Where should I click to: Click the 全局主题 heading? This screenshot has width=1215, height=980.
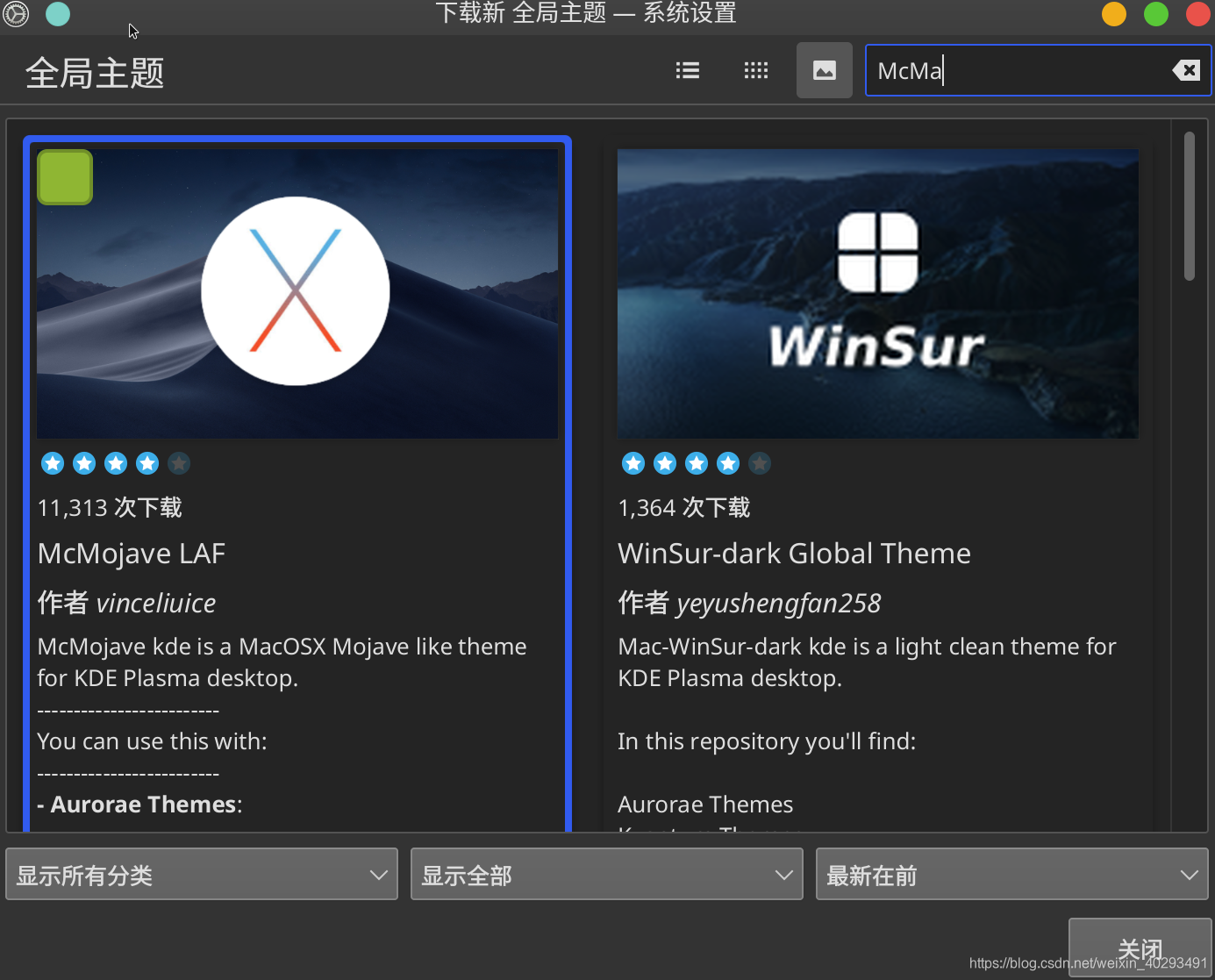tap(95, 73)
